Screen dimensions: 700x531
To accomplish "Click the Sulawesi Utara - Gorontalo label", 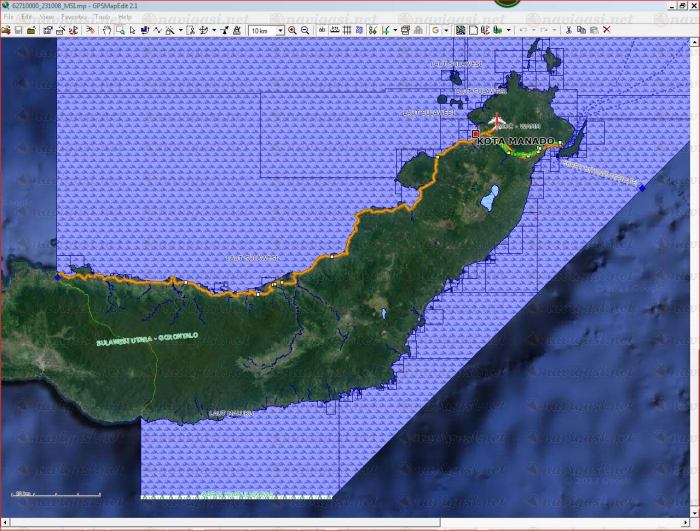I will click(140, 342).
